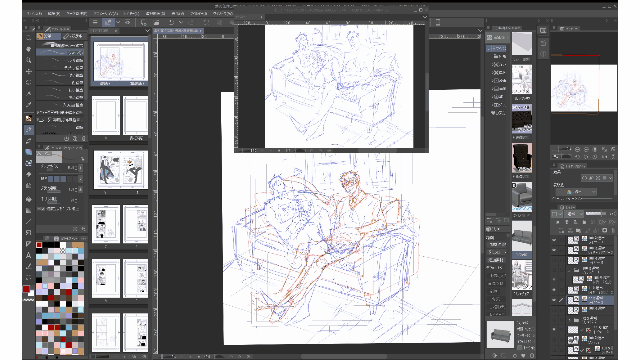Select the dotted Selection area tool
The image size is (640, 360).
pos(29,82)
